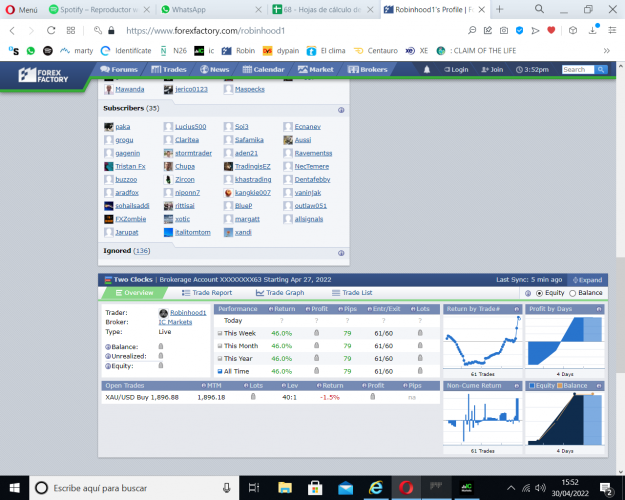Screen dimensions: 625x500
Task: Click the Non-Cume Return chart
Action: (x=483, y=418)
